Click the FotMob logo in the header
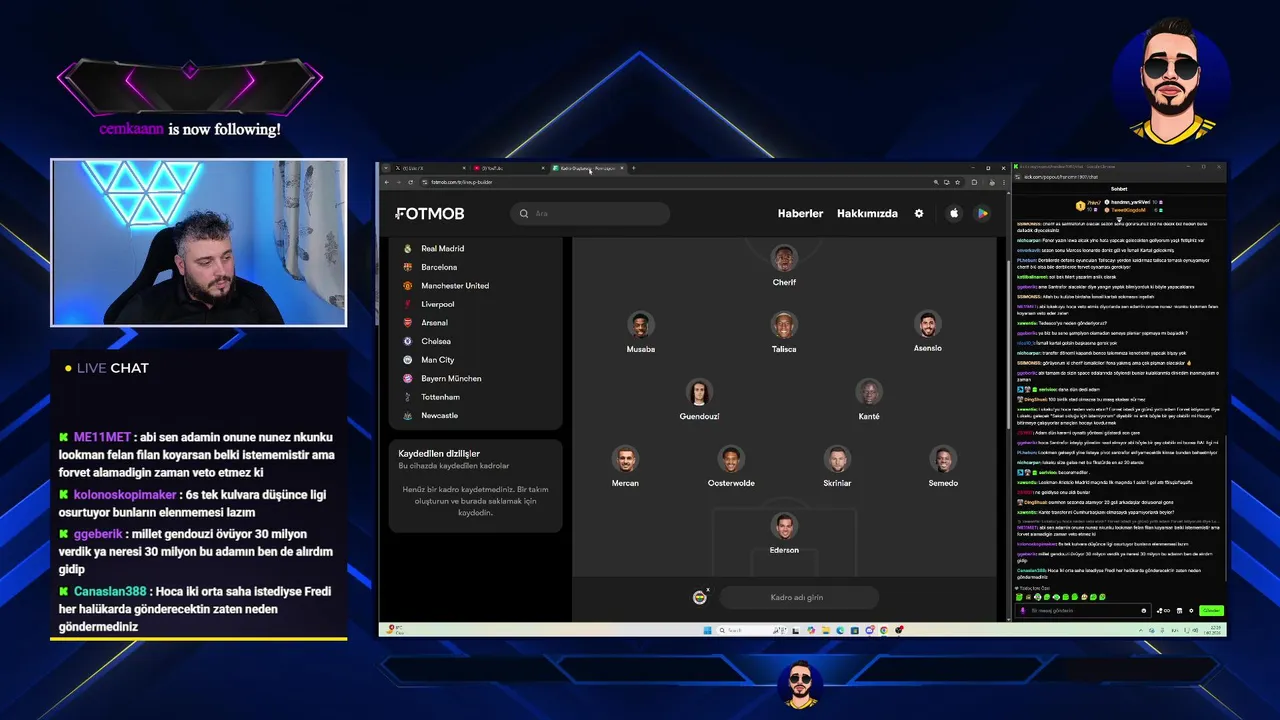 [x=430, y=213]
